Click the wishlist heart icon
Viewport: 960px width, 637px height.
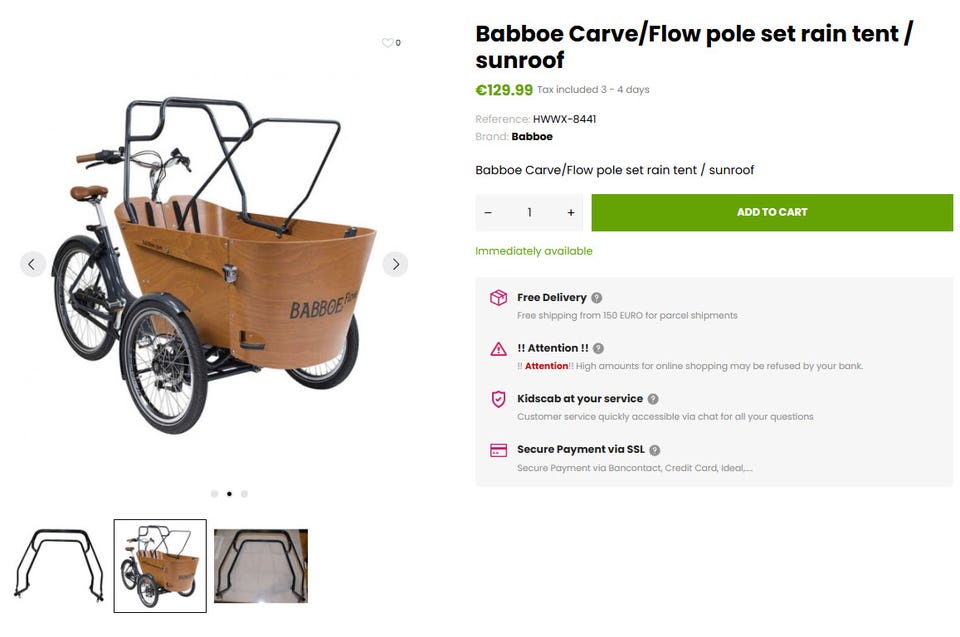coord(387,43)
